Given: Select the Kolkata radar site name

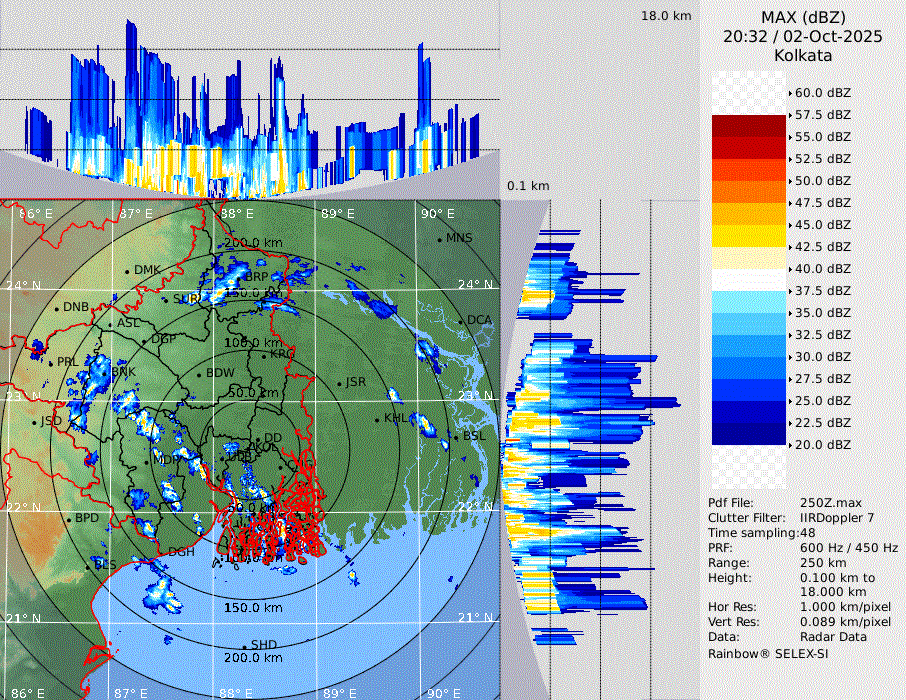Looking at the screenshot, I should coord(803,56).
